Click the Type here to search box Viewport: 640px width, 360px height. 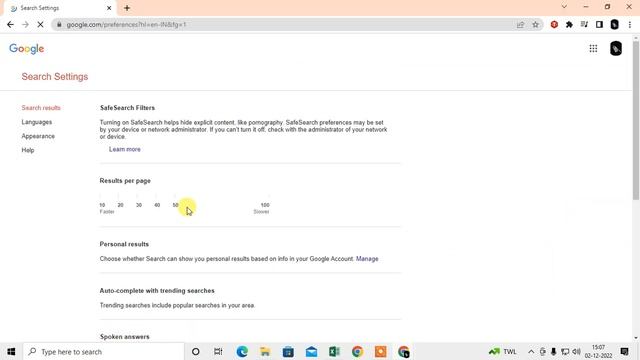pyautogui.click(x=104, y=351)
